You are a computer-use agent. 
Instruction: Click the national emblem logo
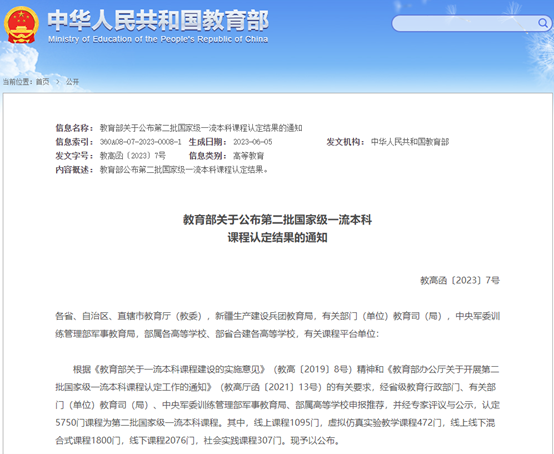tap(21, 24)
